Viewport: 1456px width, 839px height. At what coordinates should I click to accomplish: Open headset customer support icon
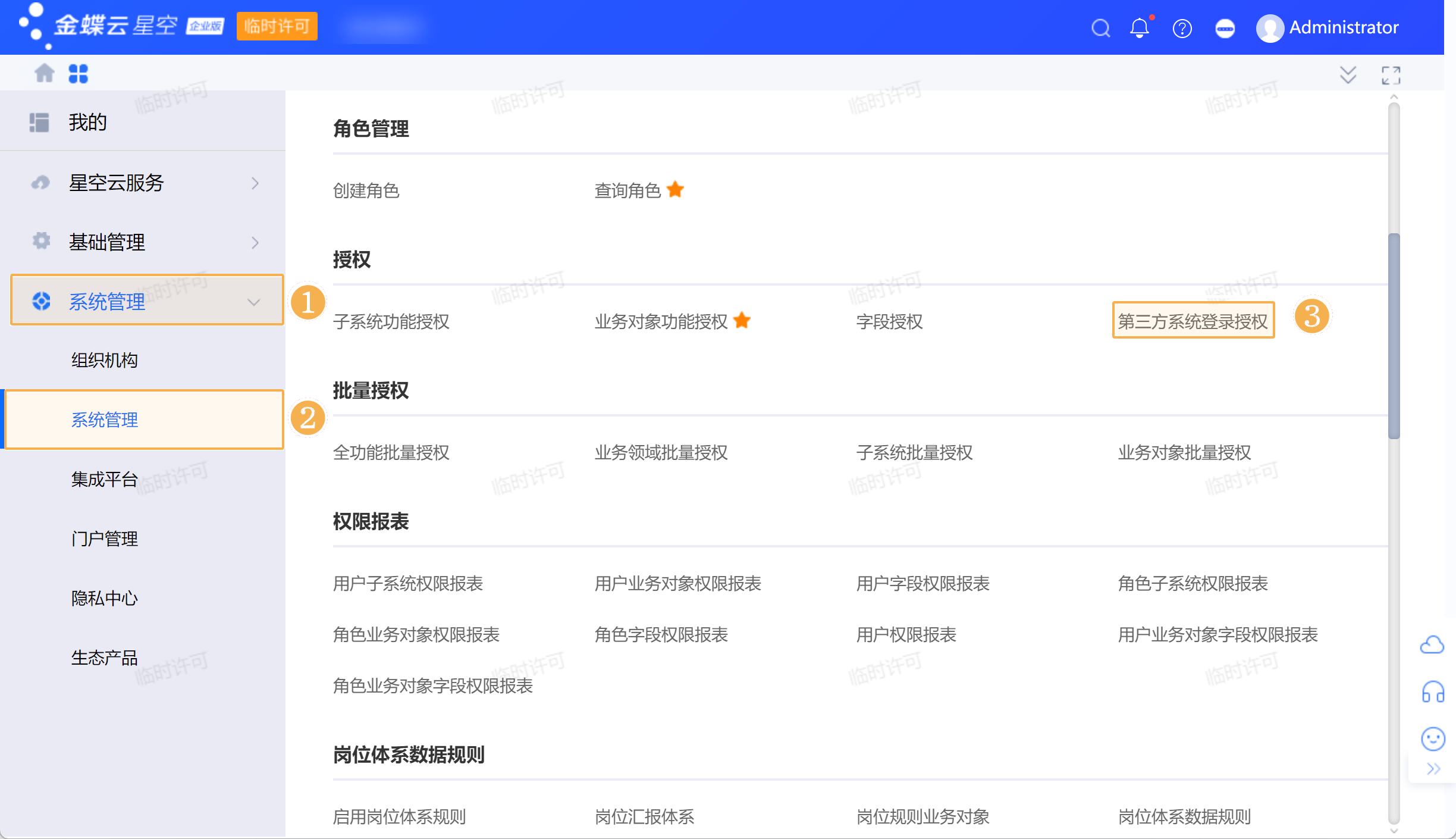(1432, 692)
